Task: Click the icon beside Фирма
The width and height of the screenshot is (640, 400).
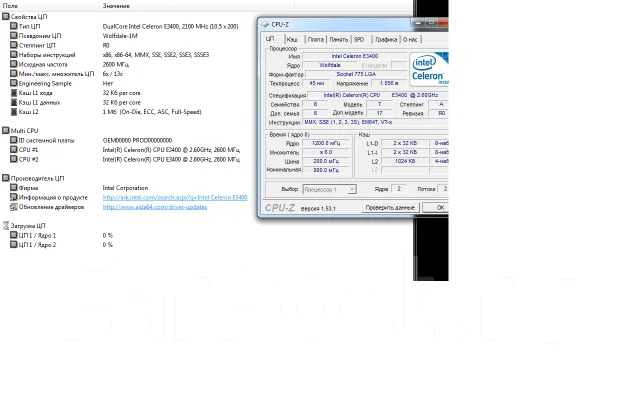Action: (x=13, y=187)
